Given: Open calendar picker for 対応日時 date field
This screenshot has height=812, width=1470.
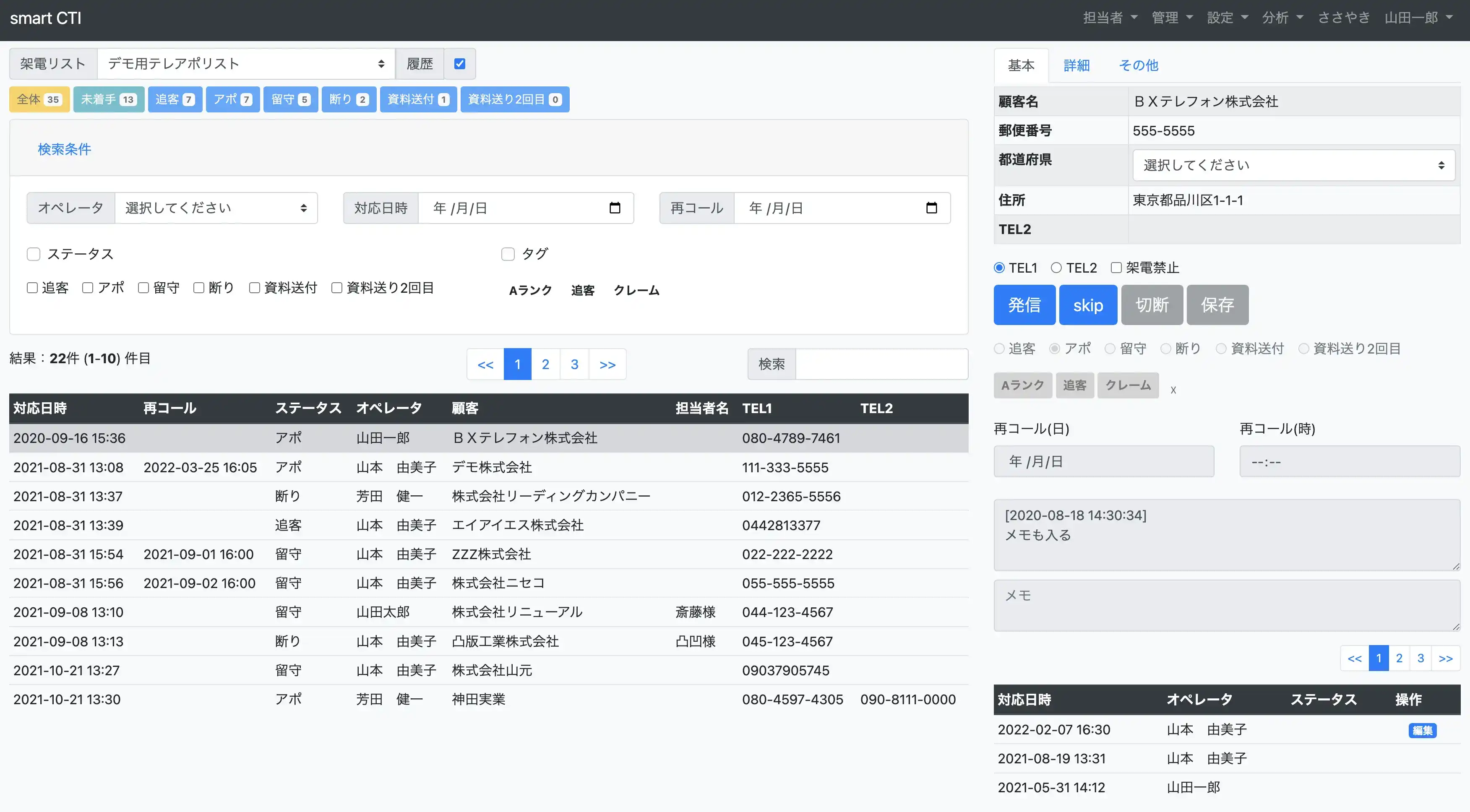Looking at the screenshot, I should point(615,208).
